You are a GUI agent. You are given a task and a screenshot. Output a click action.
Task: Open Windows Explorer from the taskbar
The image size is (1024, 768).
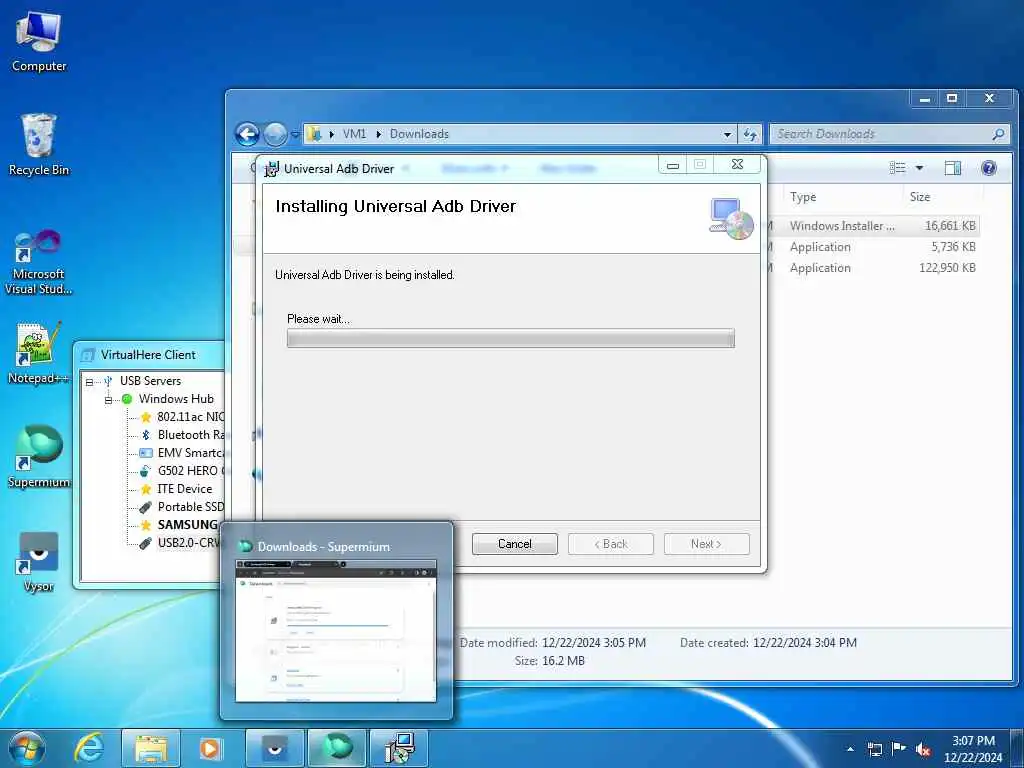[x=151, y=748]
